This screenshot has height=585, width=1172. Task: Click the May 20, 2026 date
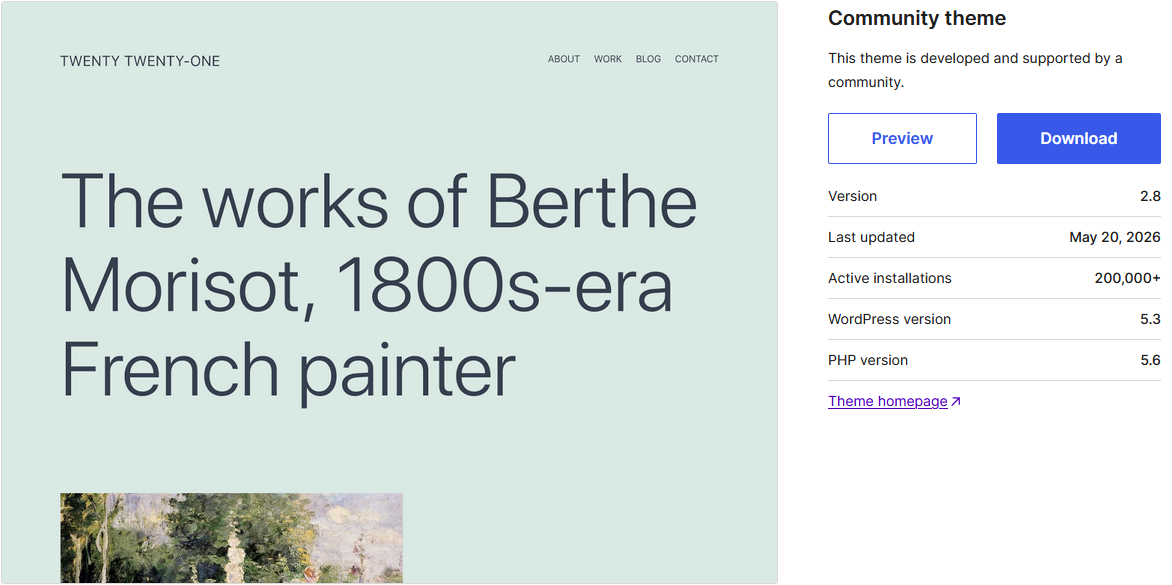pyautogui.click(x=1114, y=238)
